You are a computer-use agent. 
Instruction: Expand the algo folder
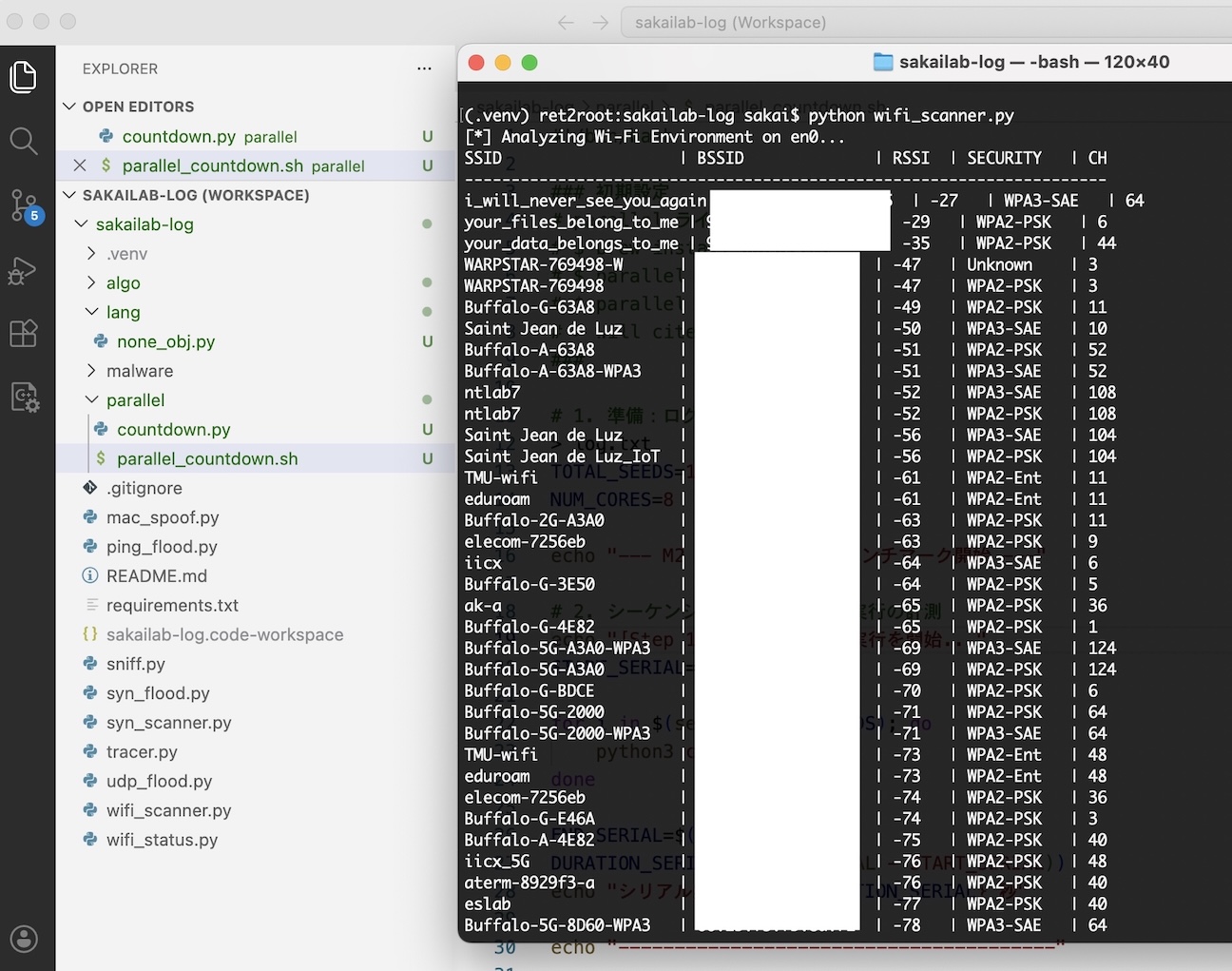pyautogui.click(x=91, y=282)
